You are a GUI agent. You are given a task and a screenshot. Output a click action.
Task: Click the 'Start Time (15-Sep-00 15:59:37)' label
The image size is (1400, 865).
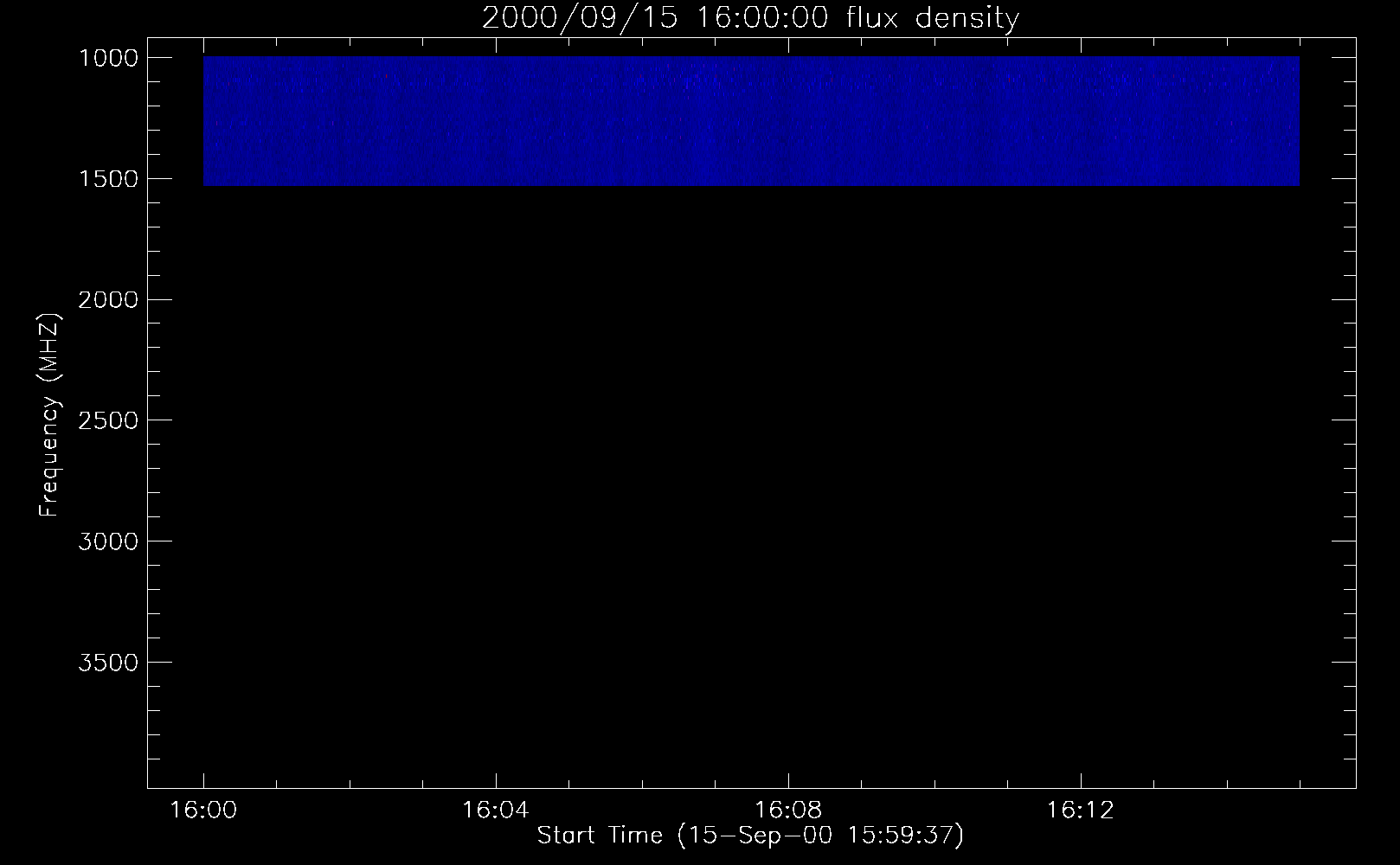[x=750, y=836]
